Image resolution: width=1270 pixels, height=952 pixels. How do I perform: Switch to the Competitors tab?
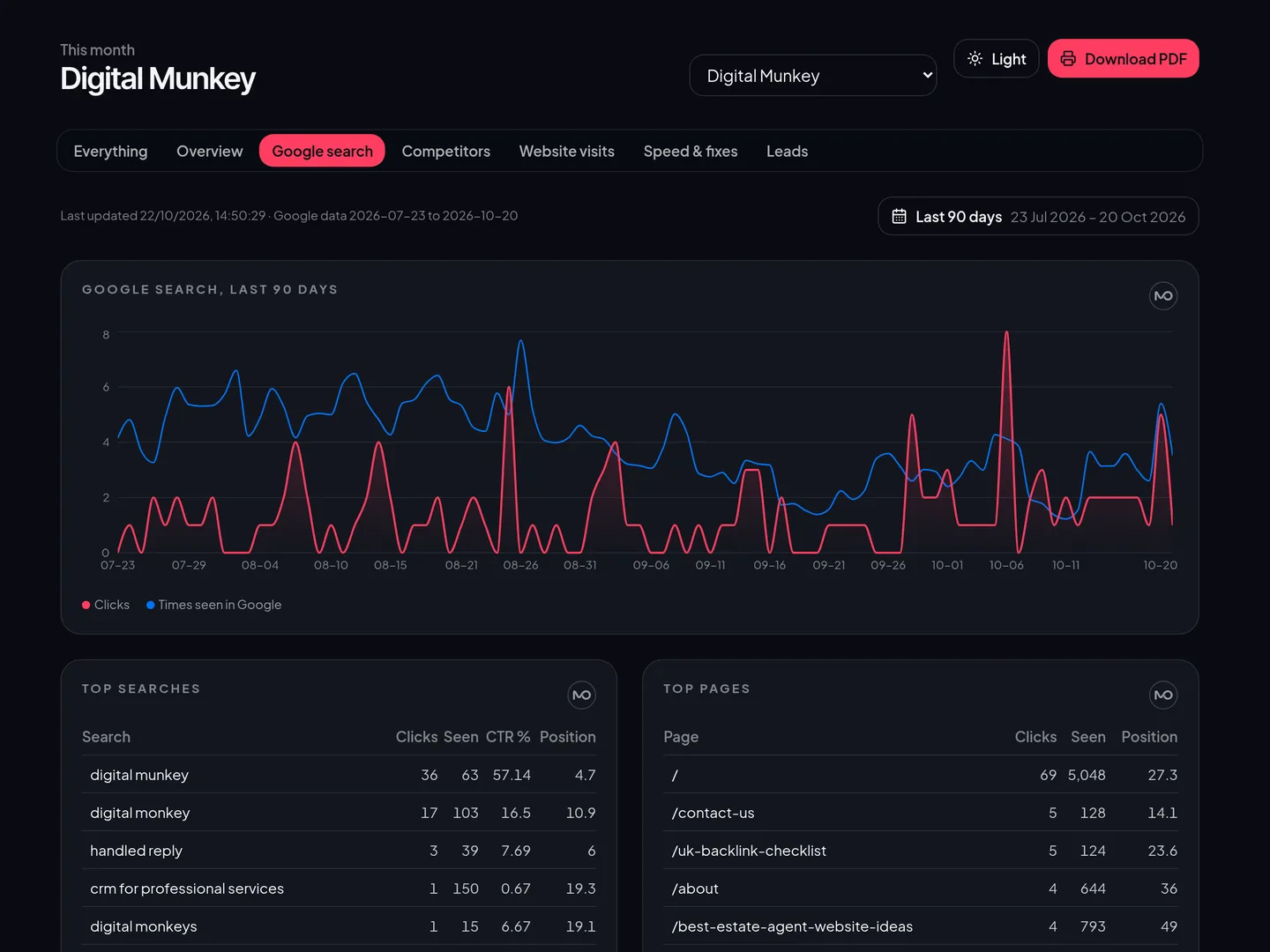pos(446,151)
